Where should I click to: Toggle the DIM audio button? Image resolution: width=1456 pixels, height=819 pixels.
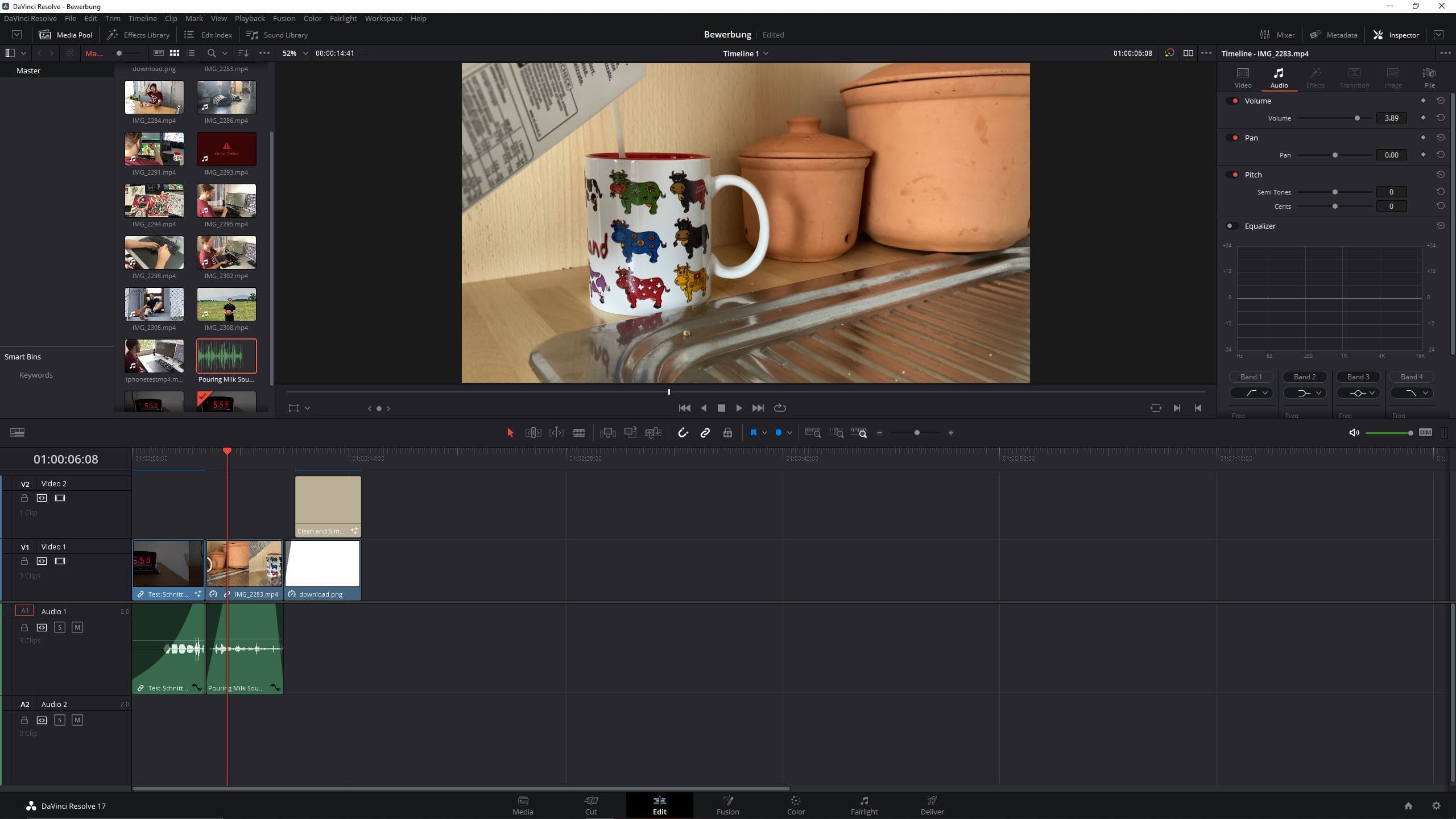[x=1425, y=432]
